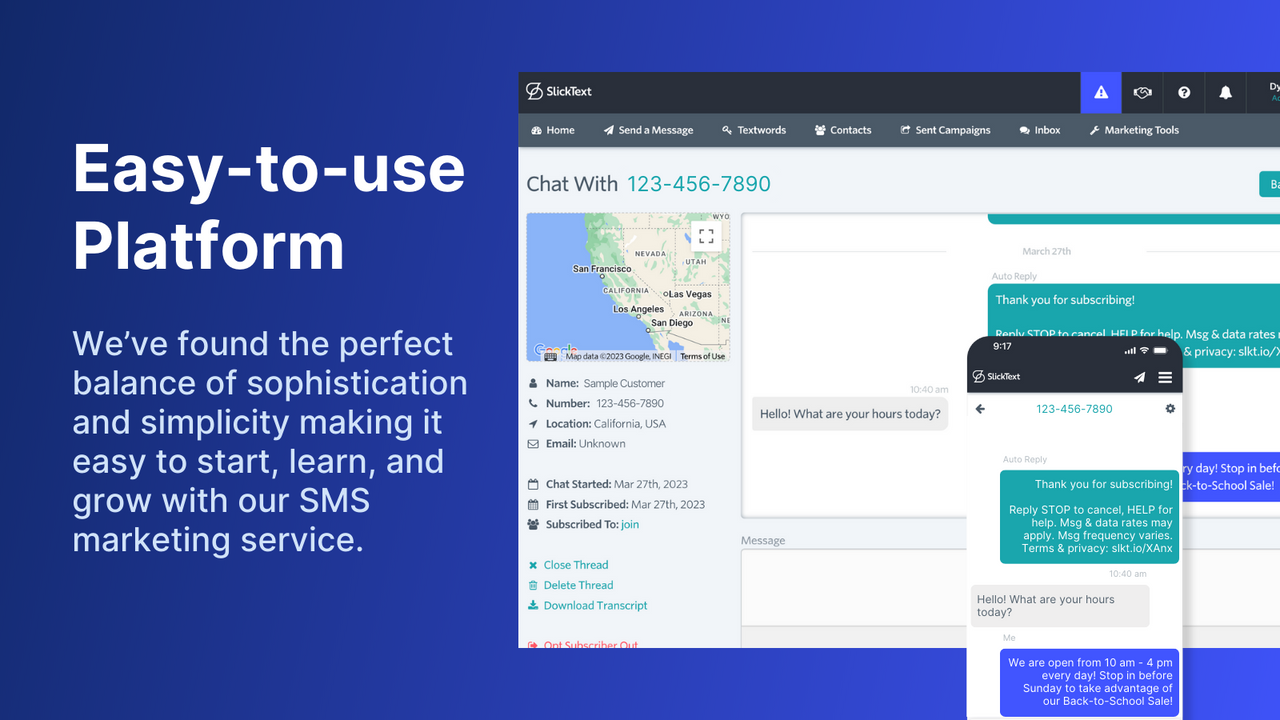
Task: Open the alert warning triangle icon
Action: click(1101, 92)
